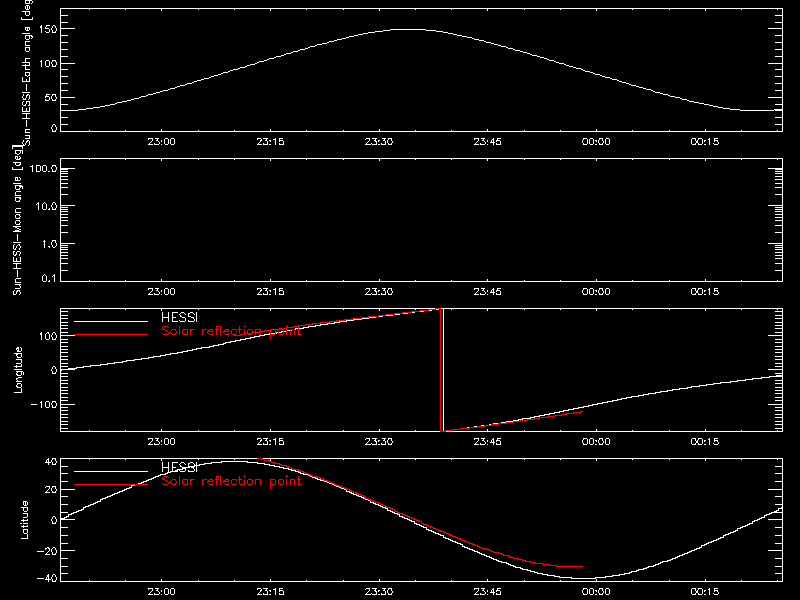Click the -40 tick label in Latitude plot
The image size is (800, 600).
47,578
